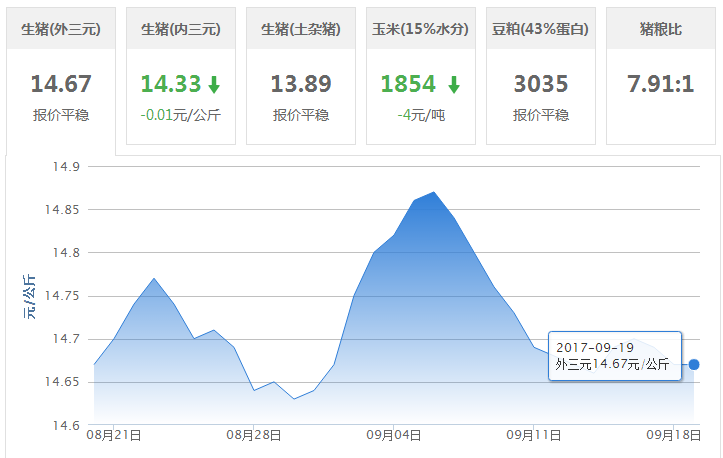This screenshot has height=458, width=723.
Task: Show the 玉米(15%水分) price tab
Action: pos(421,29)
